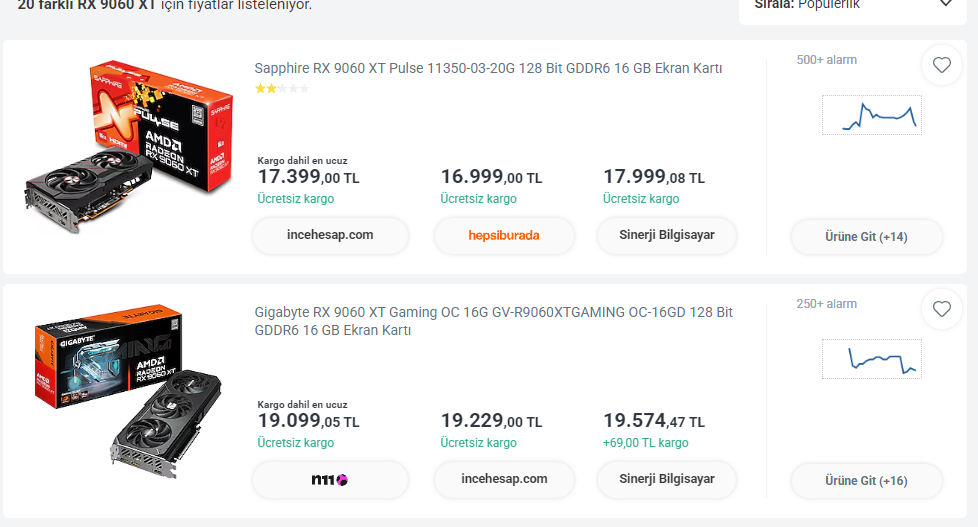Expand the sort chevron arrow
Screen dimensions: 978x527
[946, 3]
